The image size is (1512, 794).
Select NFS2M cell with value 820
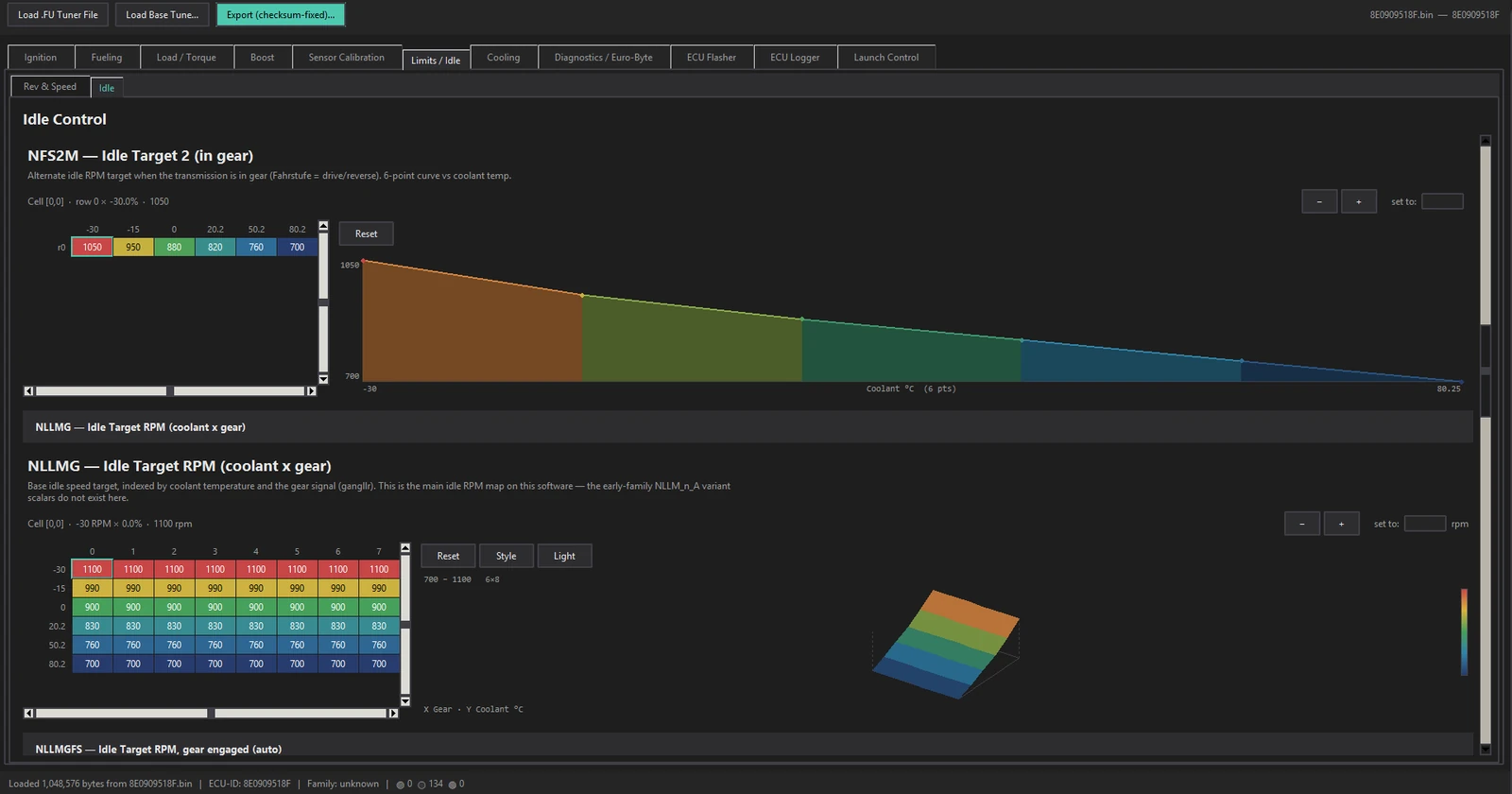pos(215,248)
